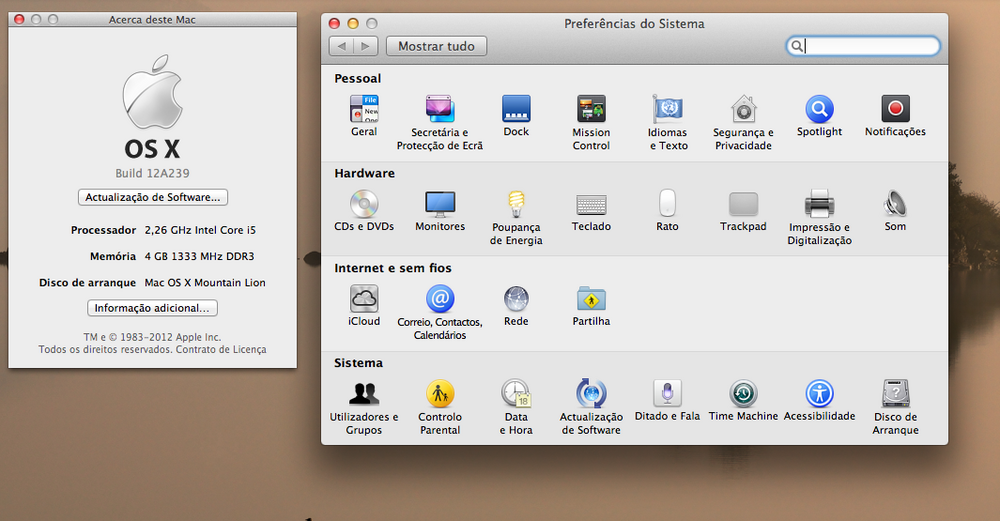This screenshot has width=1000, height=521.
Task: Click the Mac OS X Mountain Lion text
Action: [x=205, y=283]
